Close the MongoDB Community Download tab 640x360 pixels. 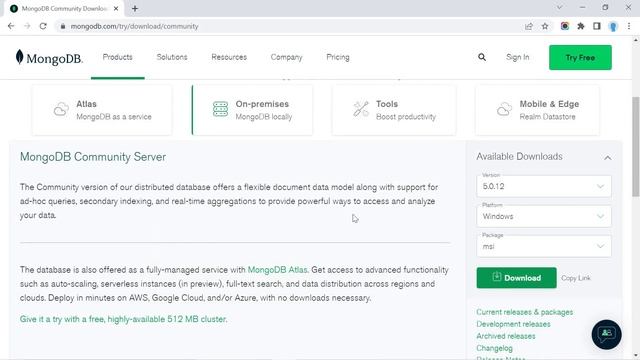[x=116, y=8]
